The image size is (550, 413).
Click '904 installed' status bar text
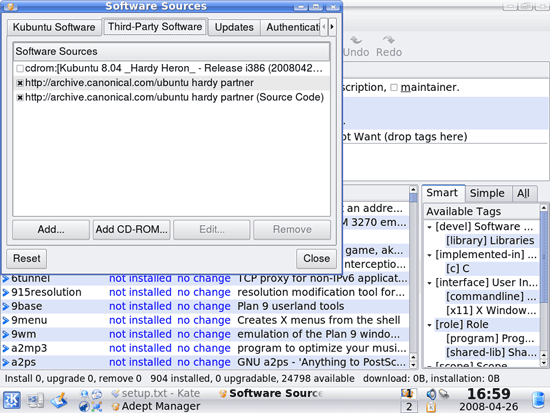tap(180, 379)
